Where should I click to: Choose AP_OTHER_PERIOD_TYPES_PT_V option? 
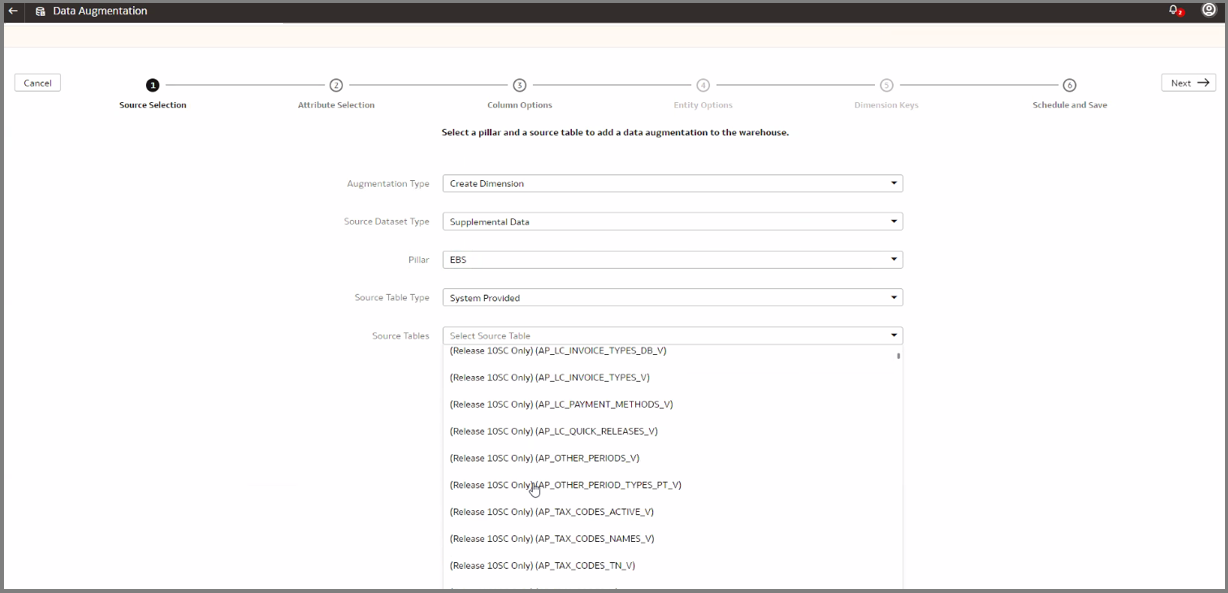pos(673,485)
